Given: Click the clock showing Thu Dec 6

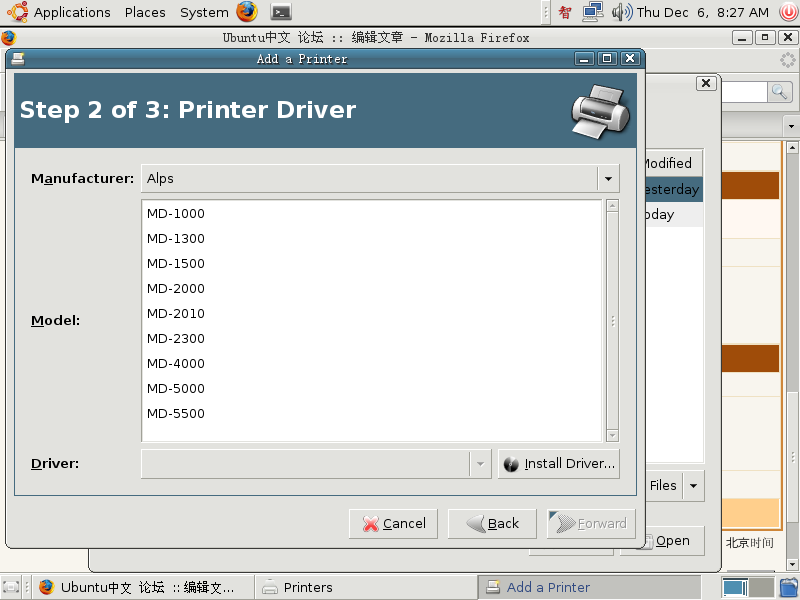Looking at the screenshot, I should 703,12.
